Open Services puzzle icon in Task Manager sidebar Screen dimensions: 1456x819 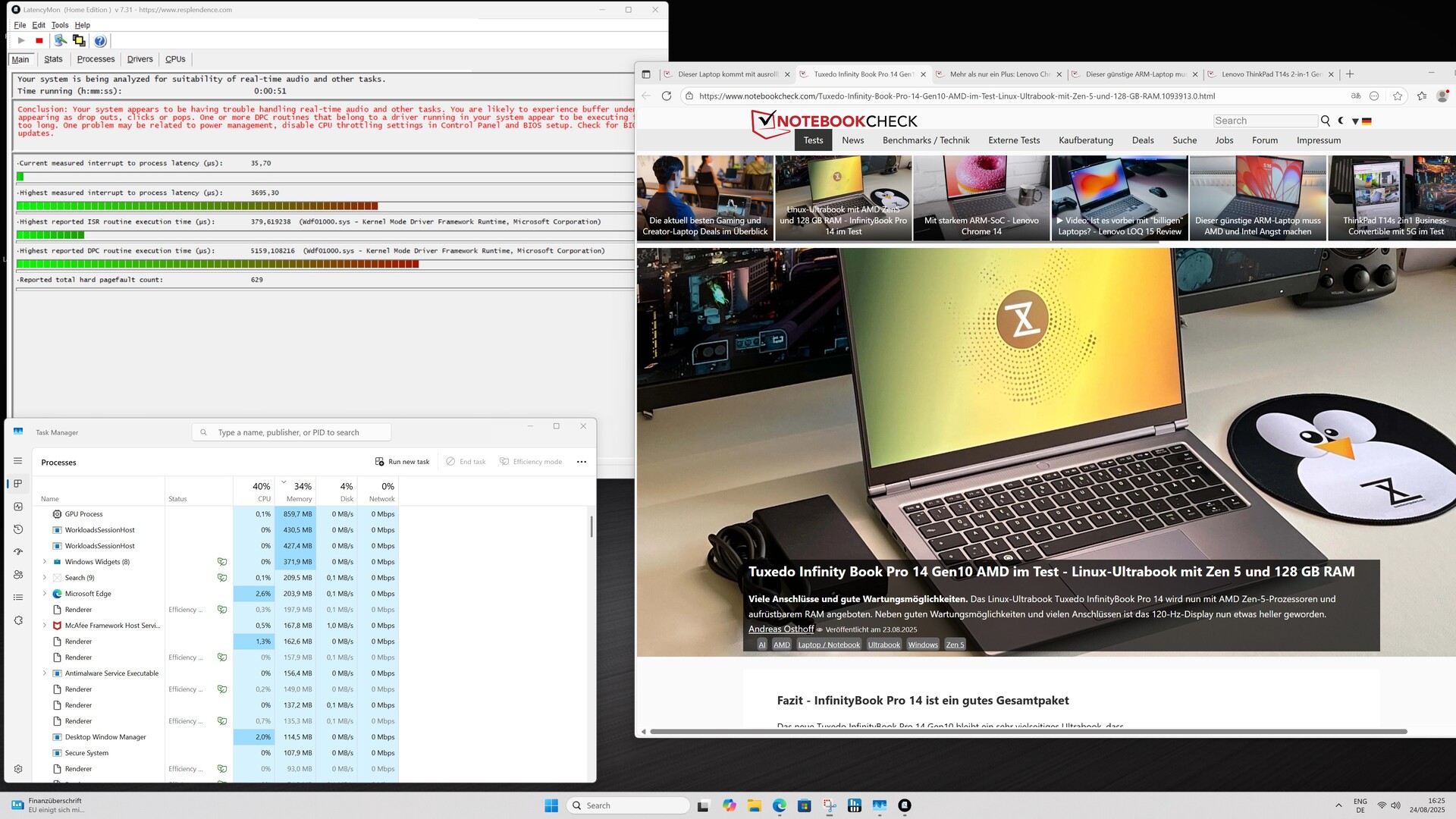point(18,620)
